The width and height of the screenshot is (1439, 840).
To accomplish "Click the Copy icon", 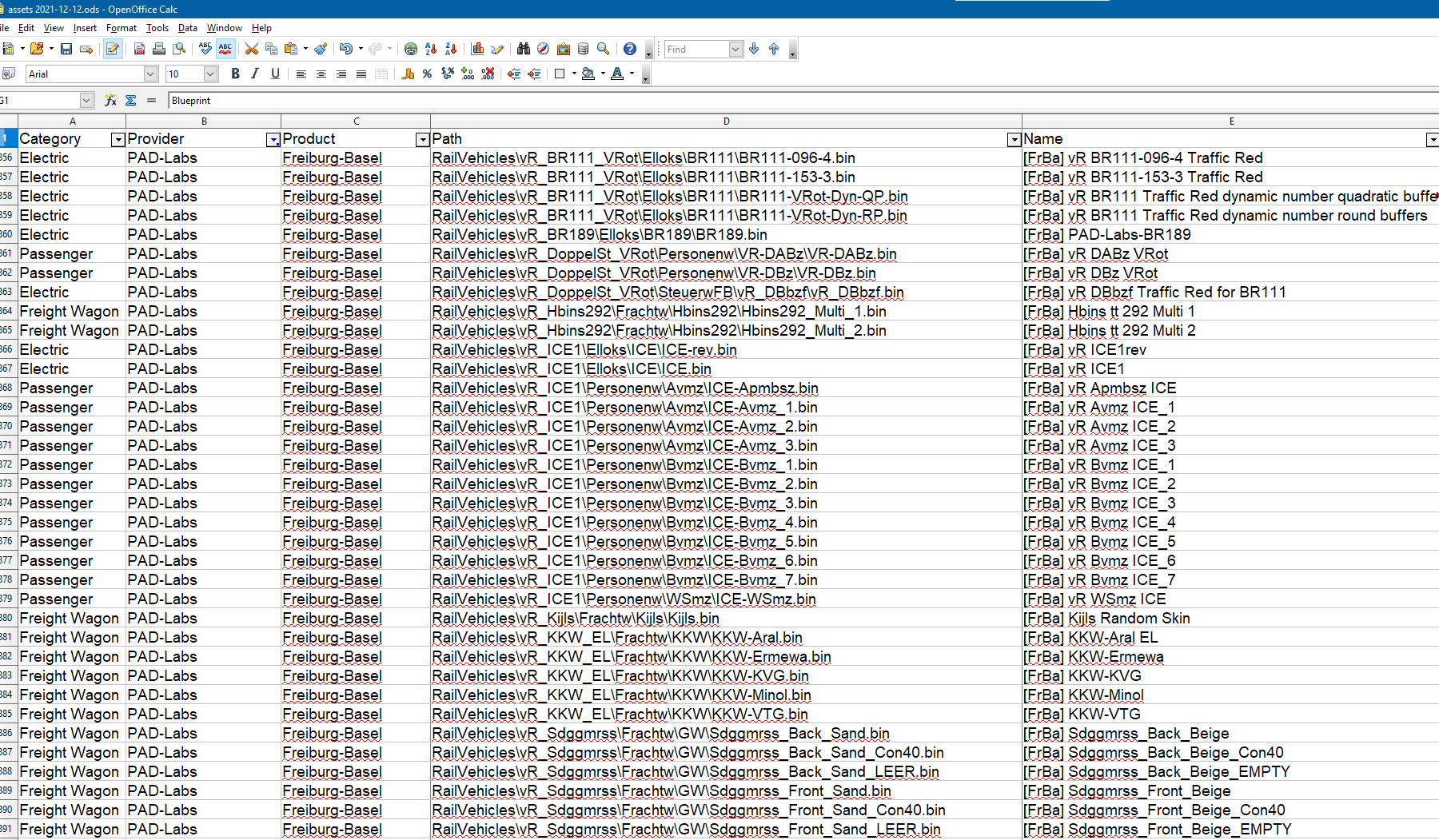I will pos(272,50).
